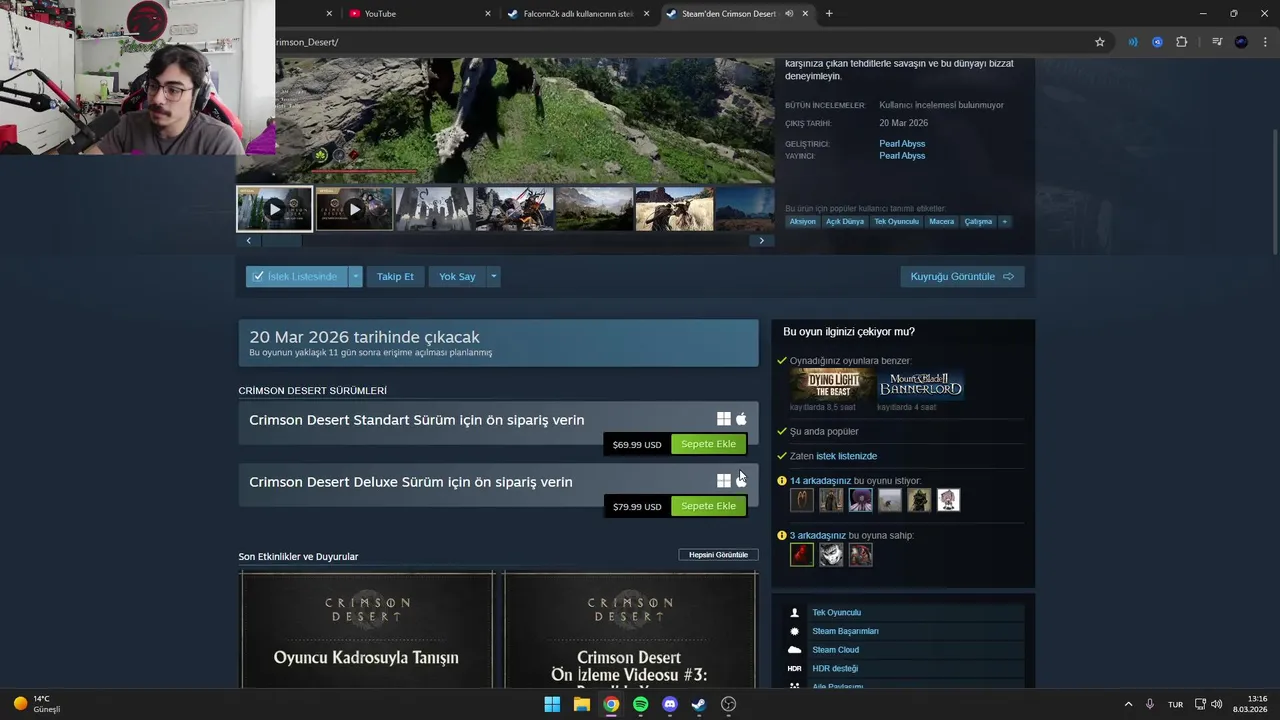
Task: Select the Çatışma tag
Action: point(978,222)
